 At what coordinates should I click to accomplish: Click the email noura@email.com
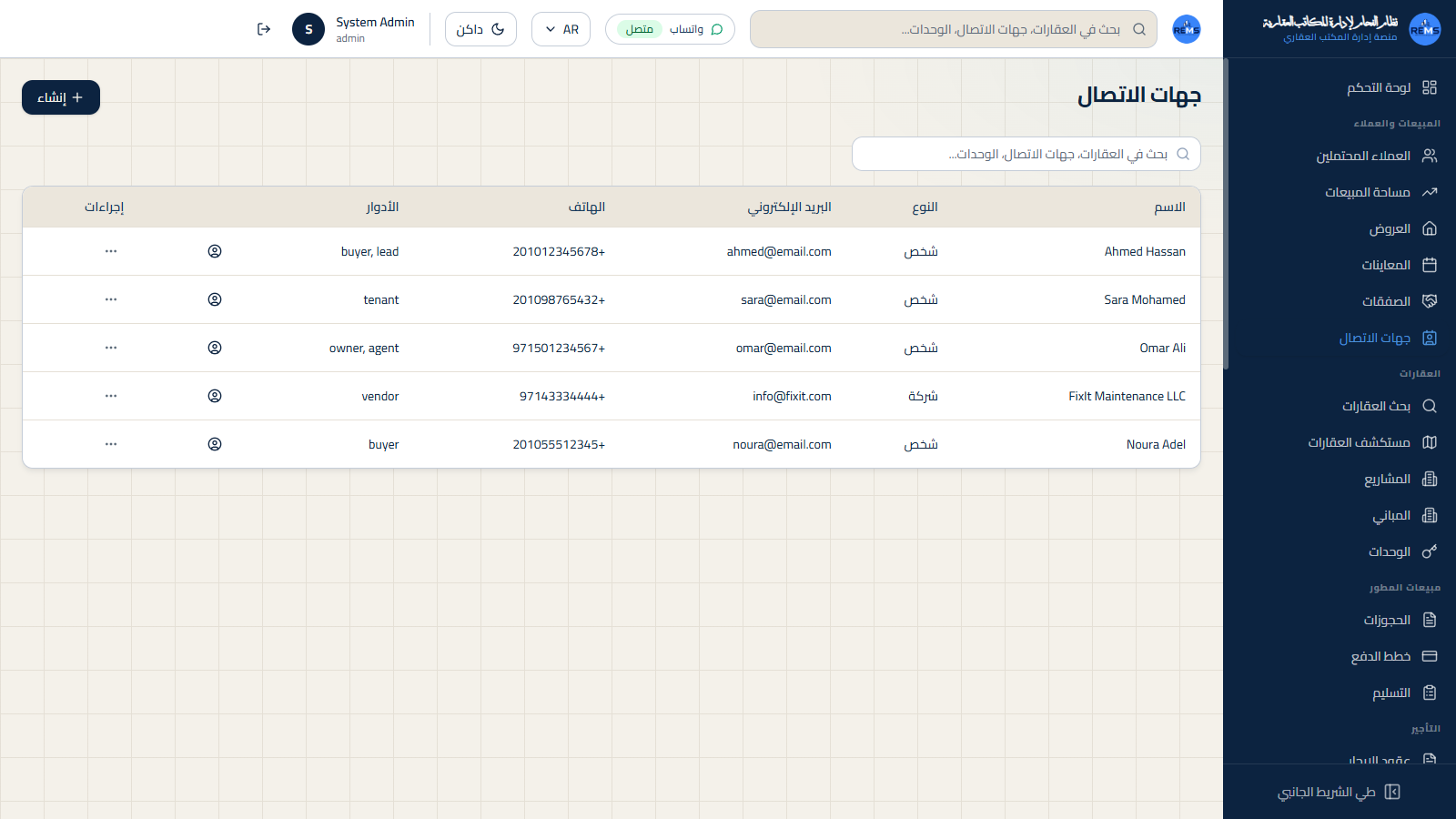782,444
